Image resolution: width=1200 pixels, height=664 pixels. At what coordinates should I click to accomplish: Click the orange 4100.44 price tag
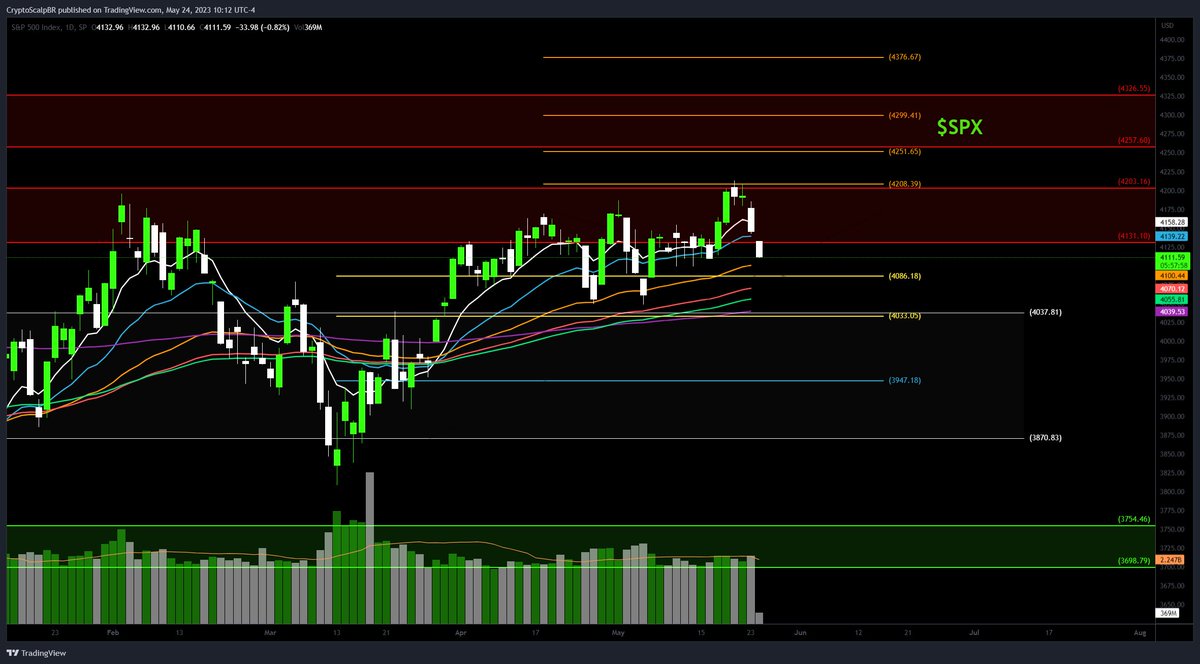click(1172, 275)
